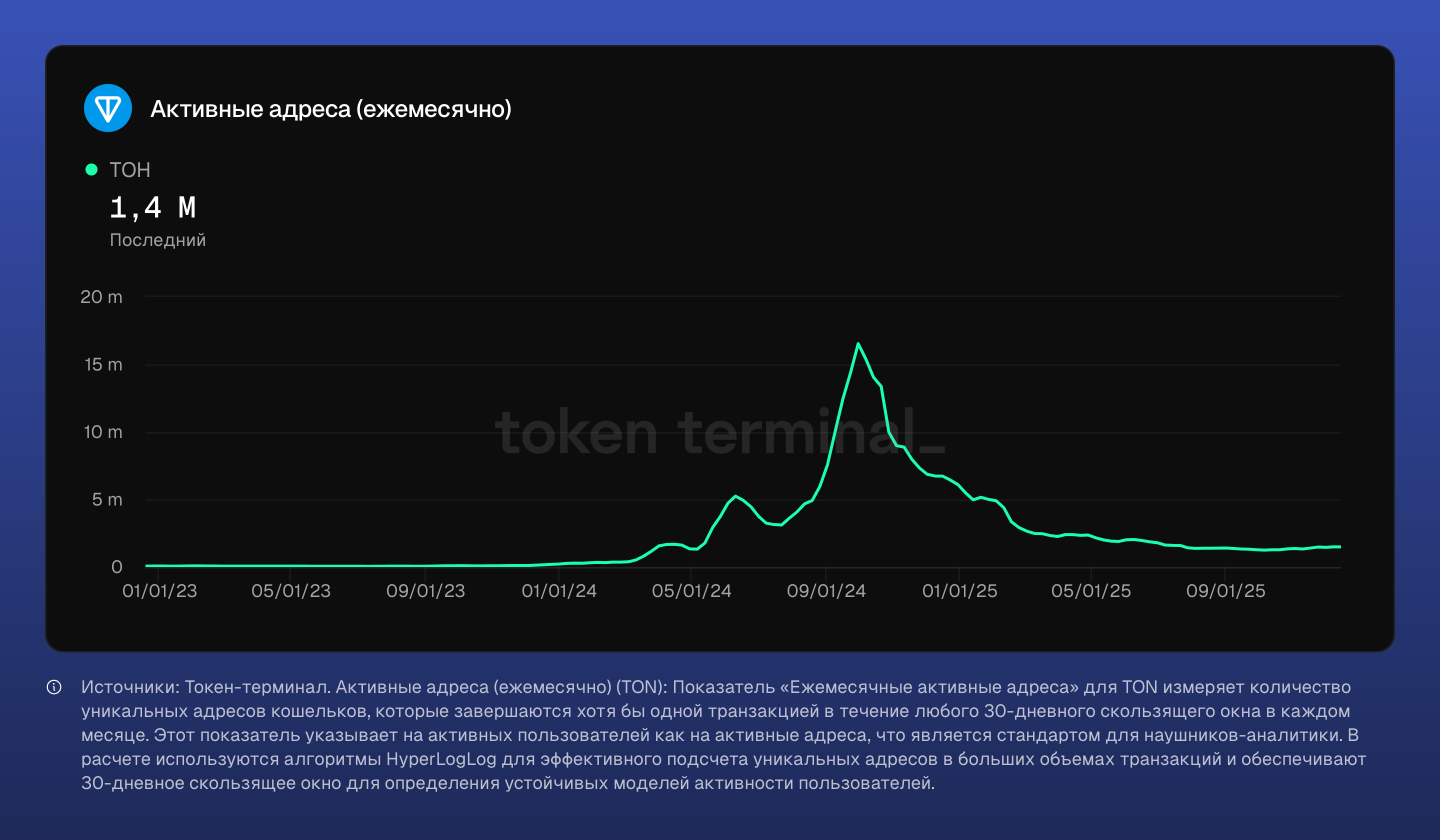1440x840 pixels.
Task: Click the 01/01/25 x-axis date
Action: tap(959, 591)
